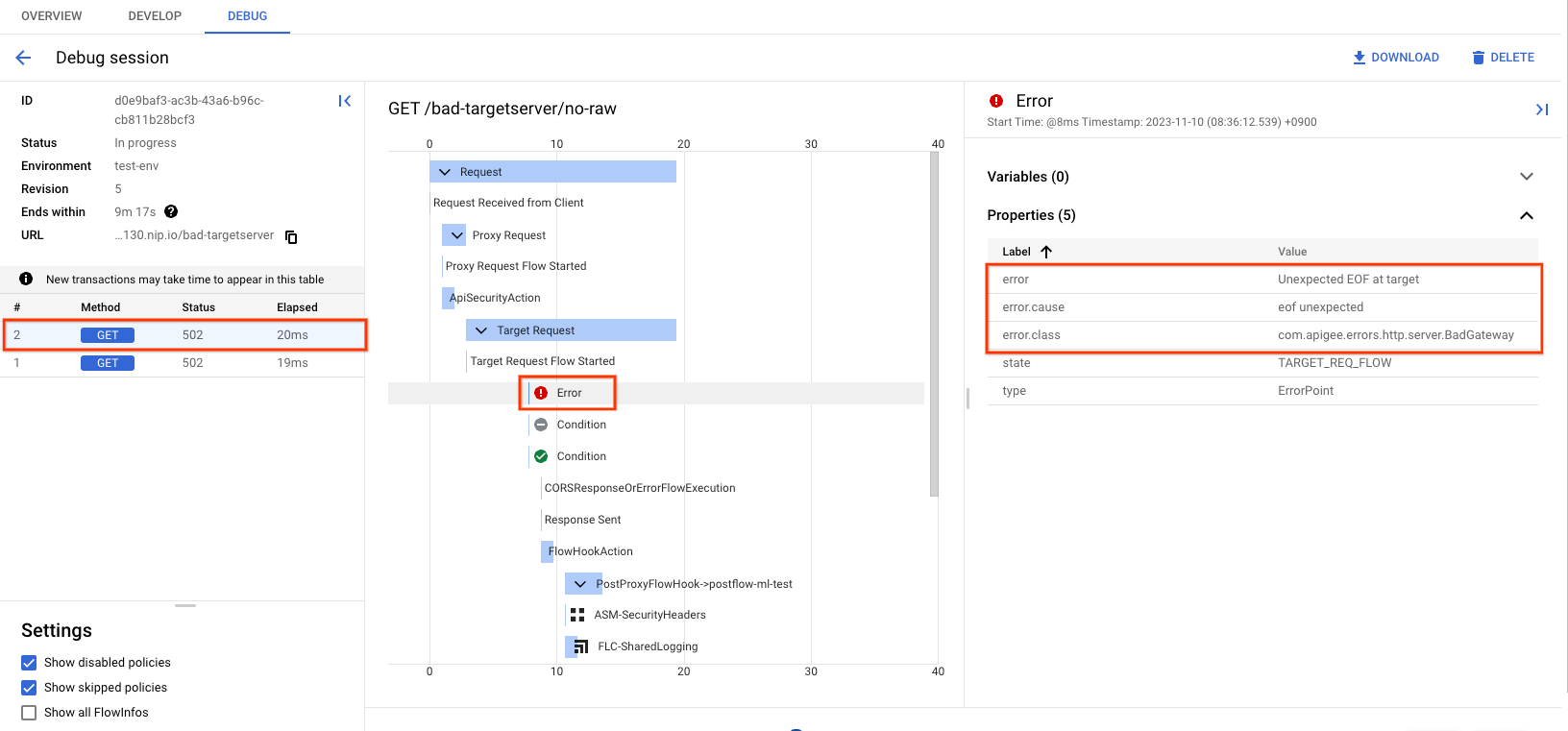Click the green check Condition step
1568x731 pixels.
click(541, 456)
